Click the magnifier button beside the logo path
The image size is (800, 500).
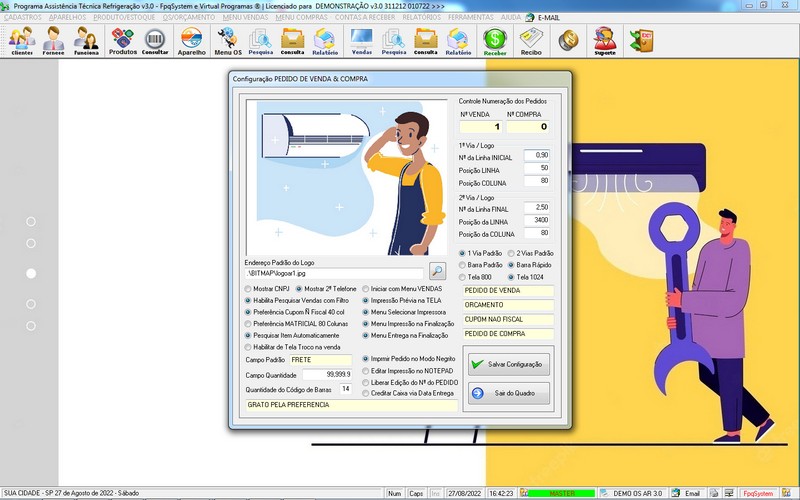pos(438,271)
